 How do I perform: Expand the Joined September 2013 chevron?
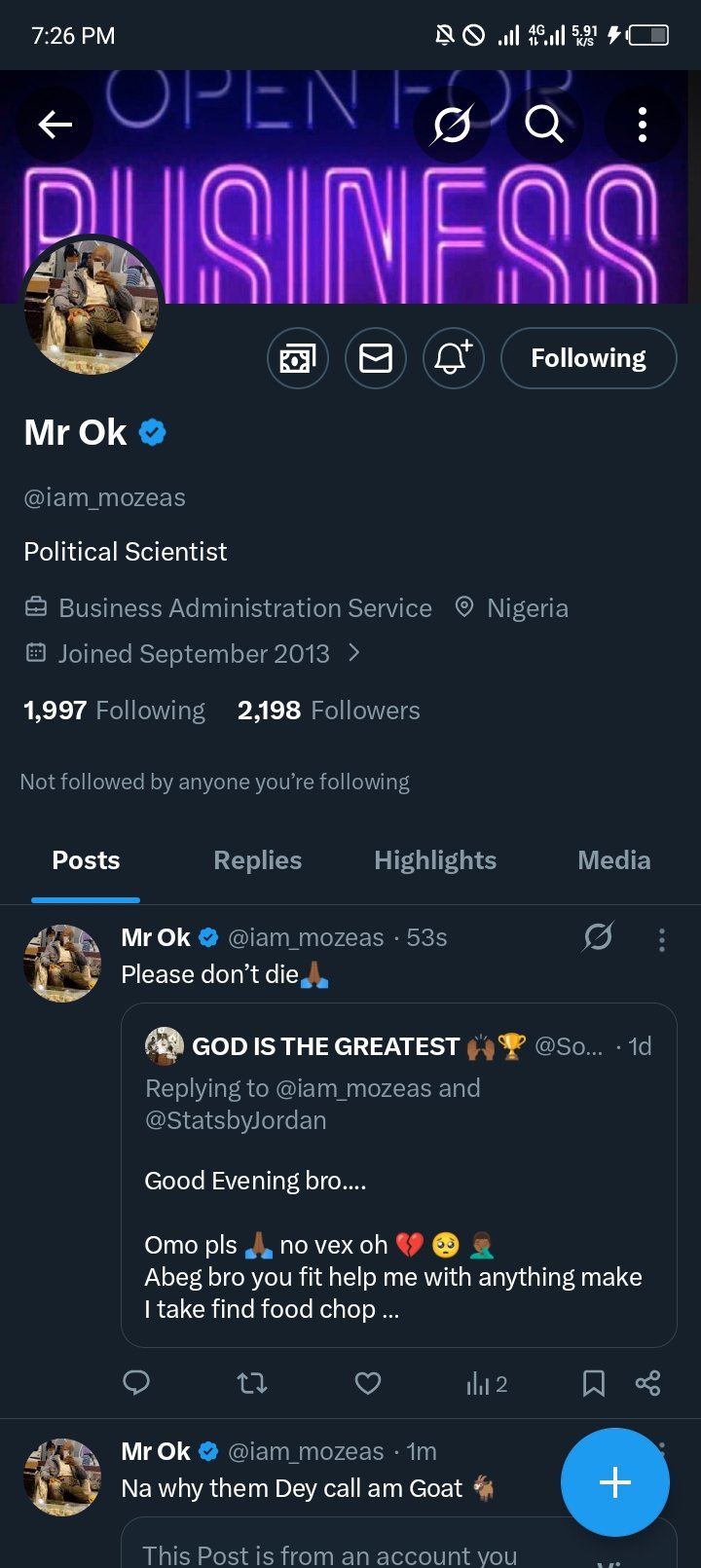(354, 653)
